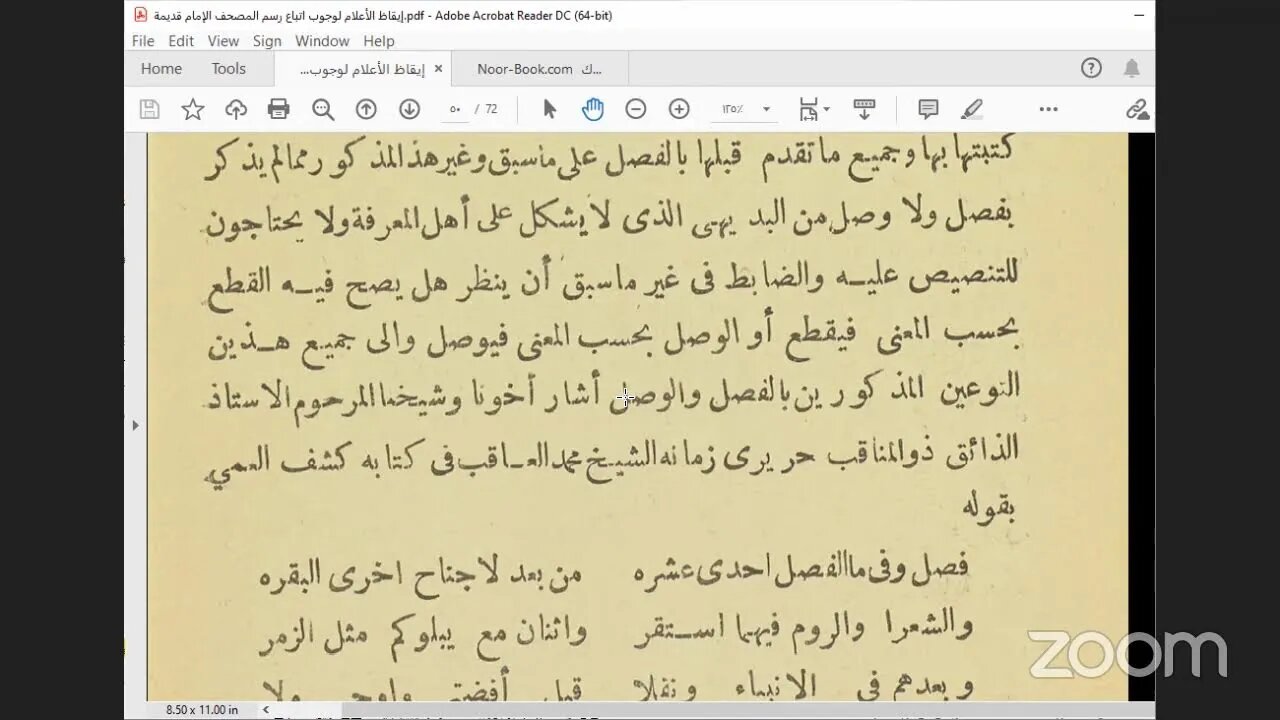Print the document with printer icon
Viewport: 1280px width, 720px height.
tap(279, 109)
